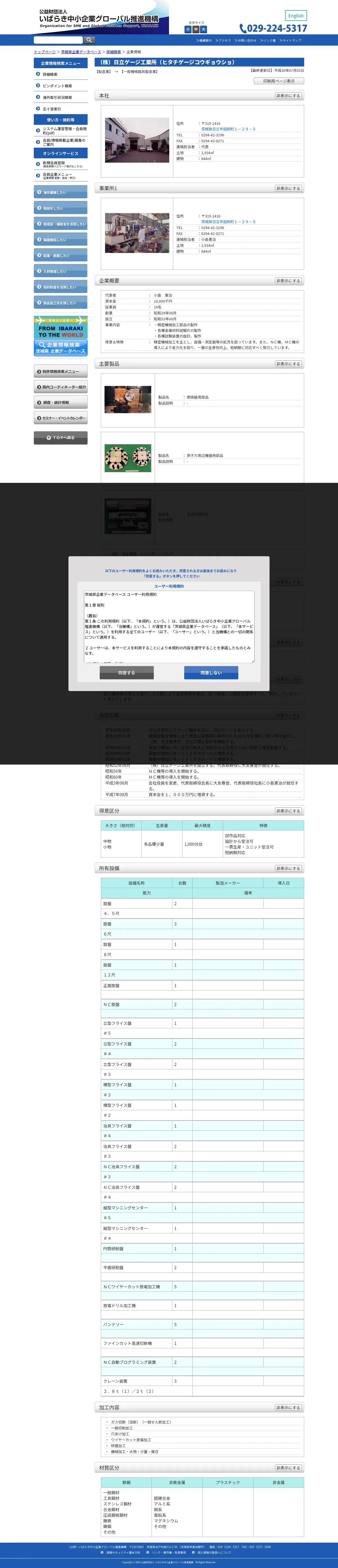Click the FROM IBARAKI TO THE WORLD banner
The height and width of the screenshot is (1568, 338).
click(60, 327)
